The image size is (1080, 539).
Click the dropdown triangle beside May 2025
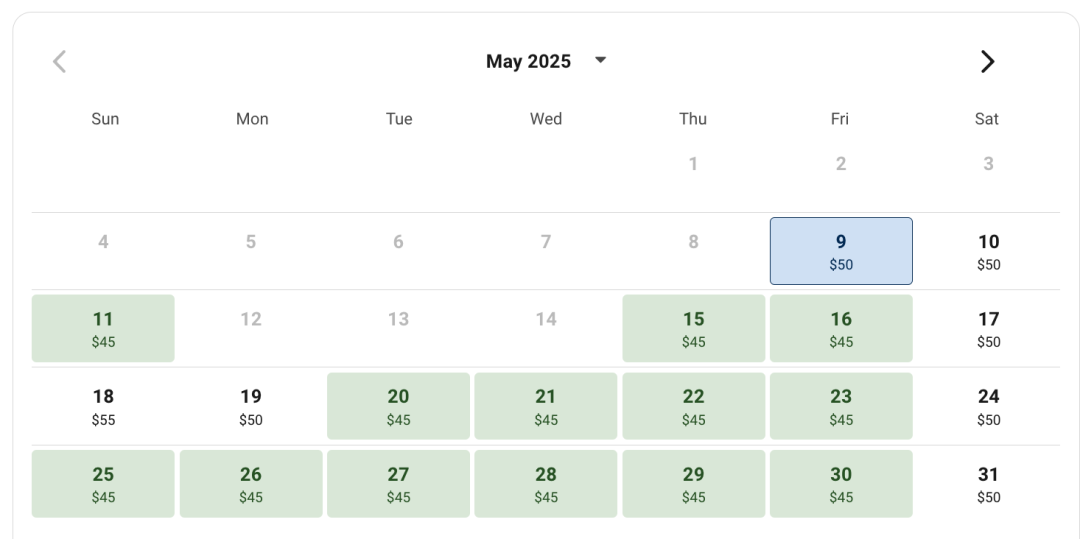click(600, 60)
